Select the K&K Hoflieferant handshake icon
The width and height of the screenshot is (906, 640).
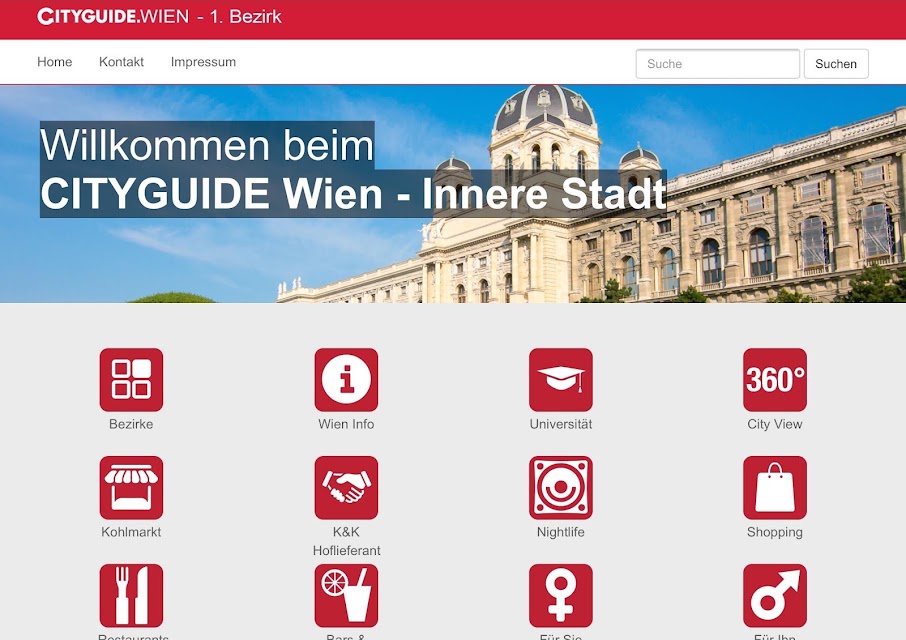point(346,488)
